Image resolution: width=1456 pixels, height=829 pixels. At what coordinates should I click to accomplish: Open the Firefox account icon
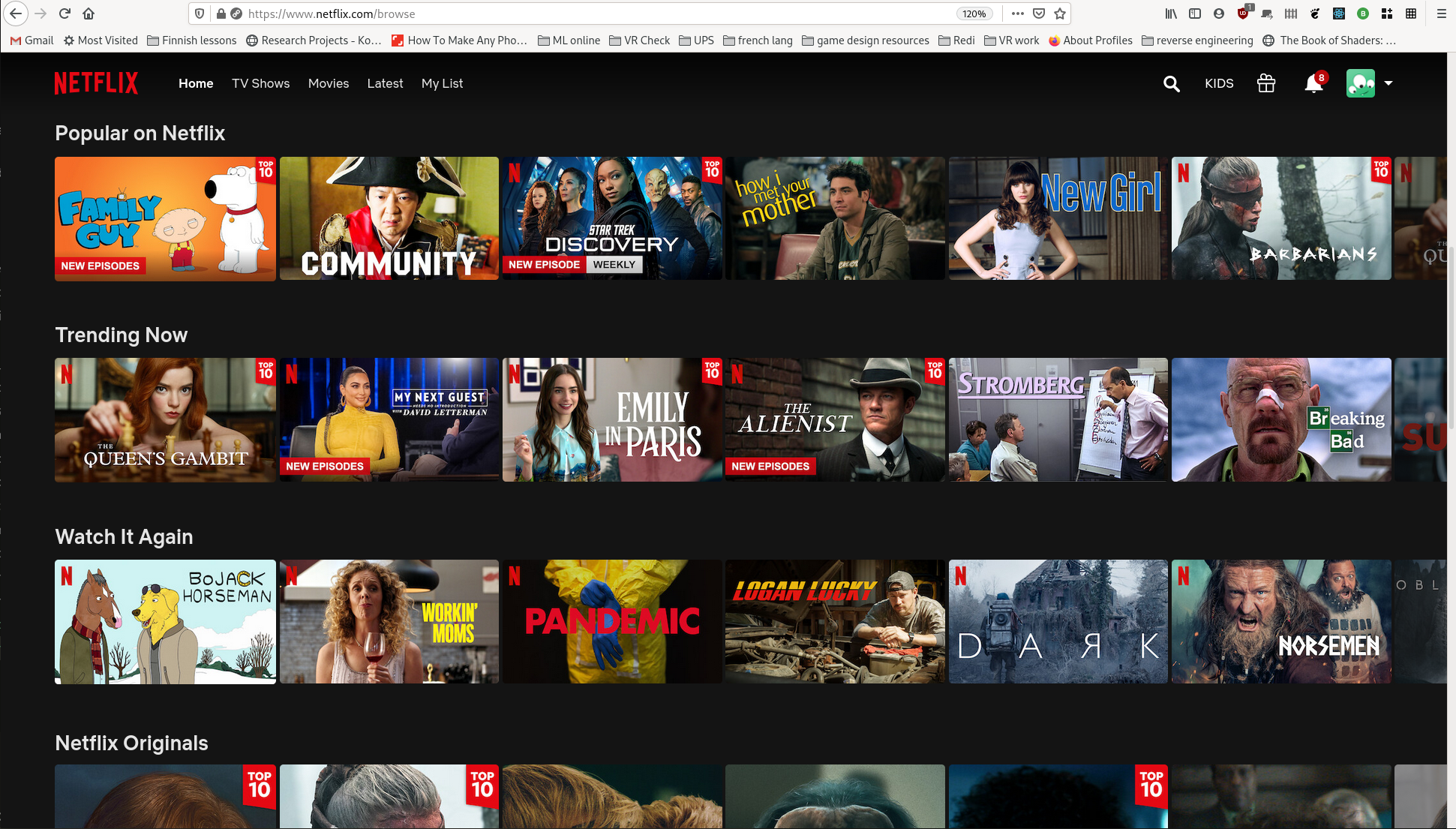click(1219, 14)
